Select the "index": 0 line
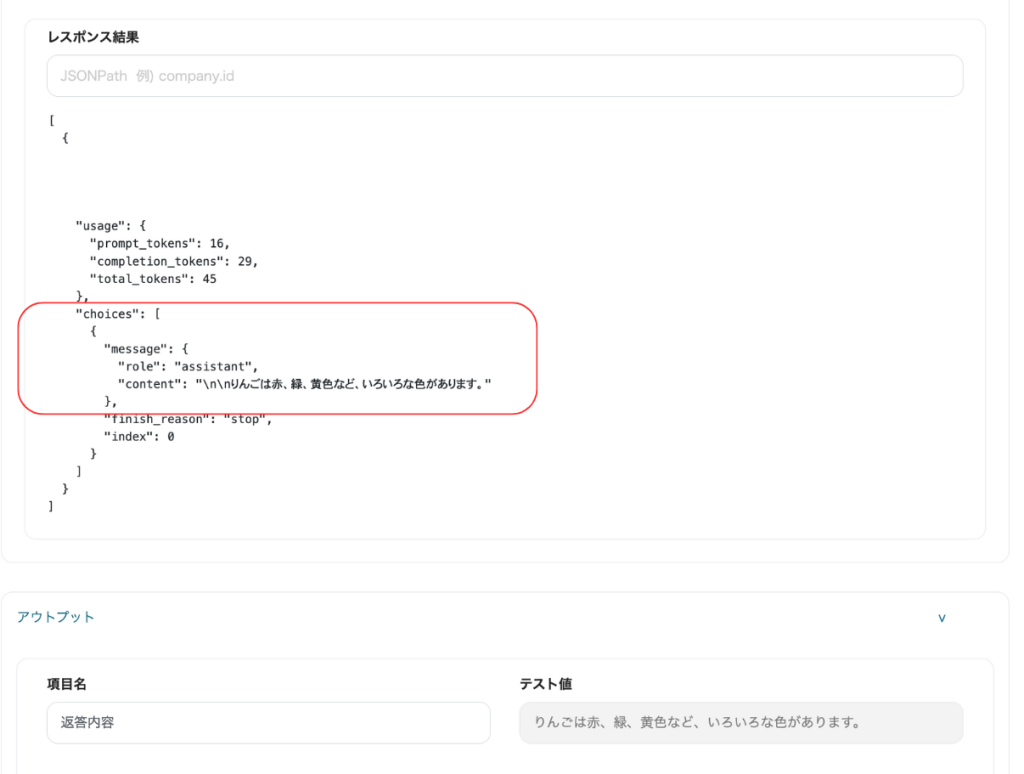The image size is (1024, 774). click(x=139, y=436)
